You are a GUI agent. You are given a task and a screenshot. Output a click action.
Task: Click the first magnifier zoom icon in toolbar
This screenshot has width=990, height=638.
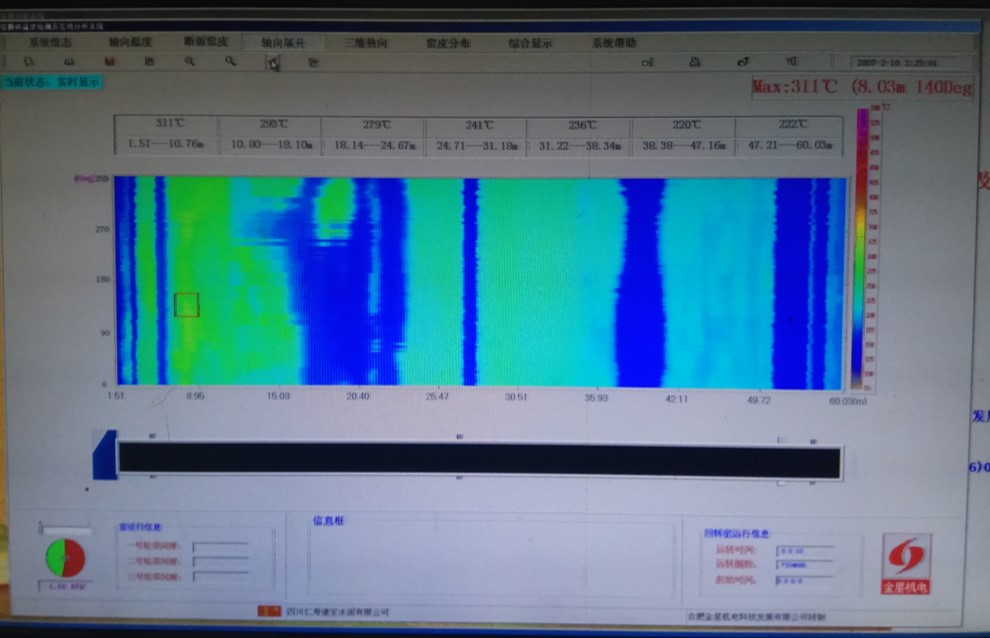pyautogui.click(x=189, y=62)
